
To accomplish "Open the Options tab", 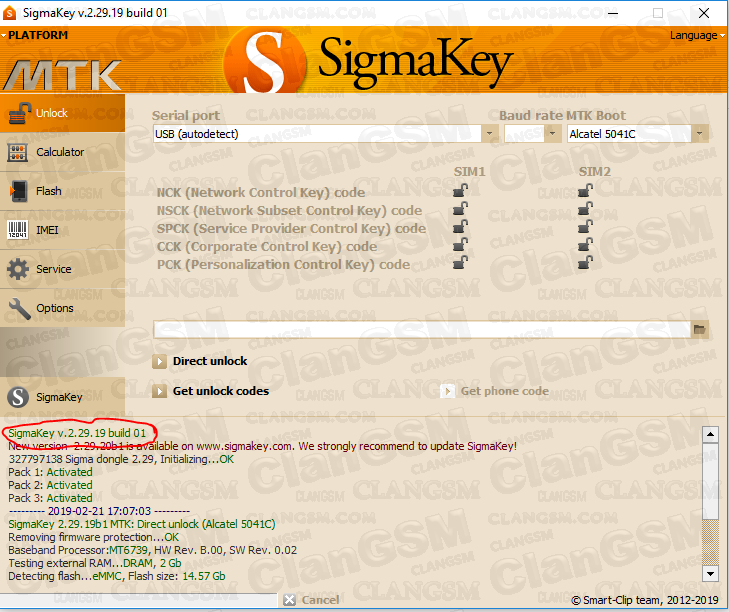I will click(x=62, y=308).
